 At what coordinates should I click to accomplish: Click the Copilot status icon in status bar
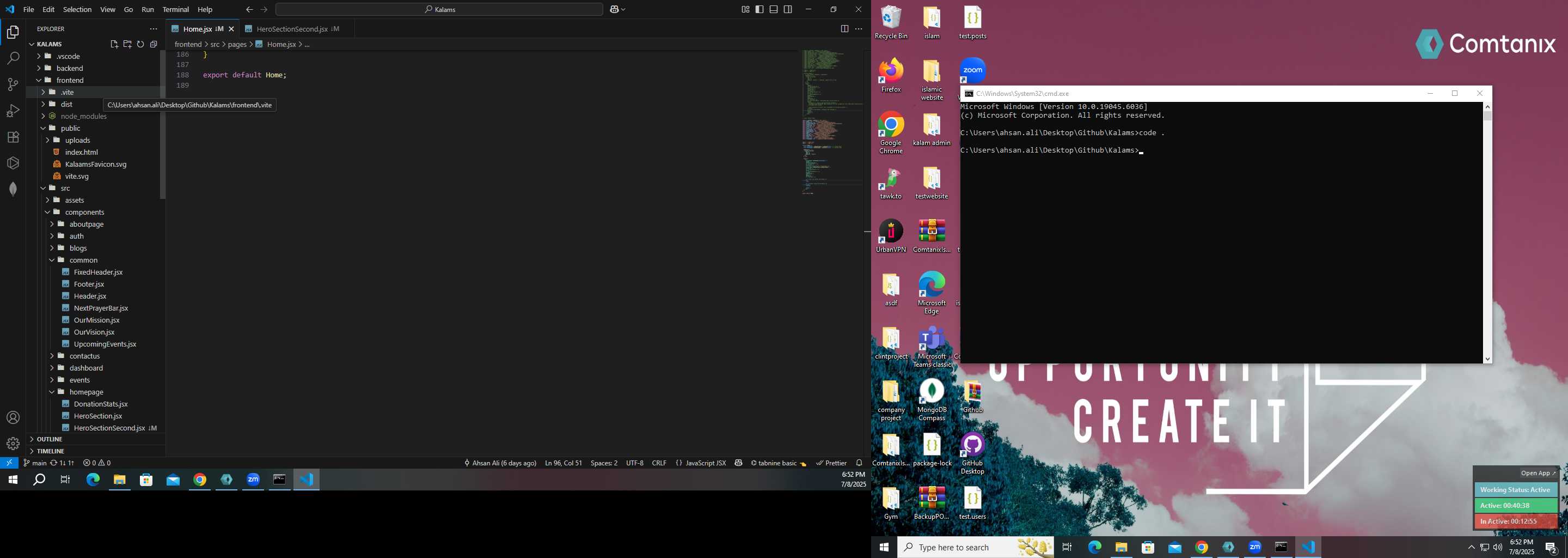[738, 463]
